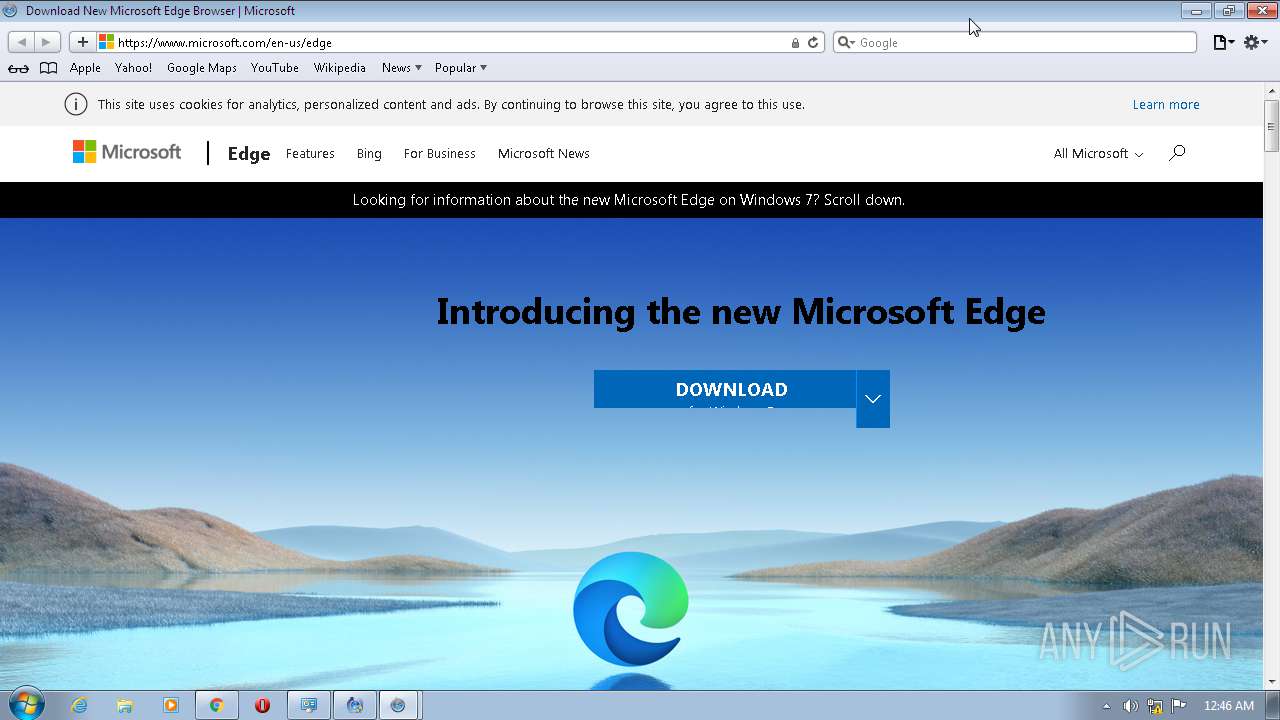The image size is (1280, 720).
Task: Open the Bing menu item
Action: (x=369, y=153)
